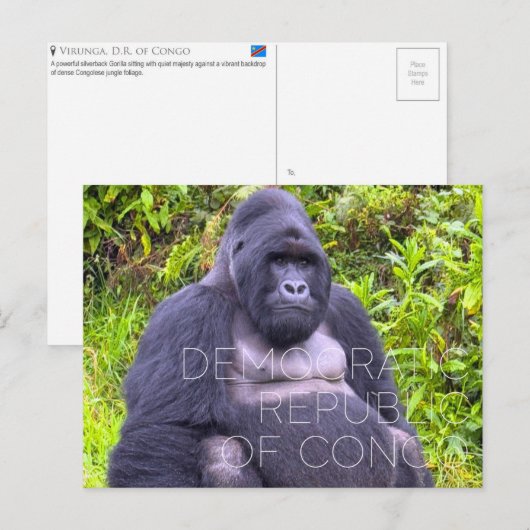The width and height of the screenshot is (530, 530).
Task: Click the DR Congo flag icon
Action: [x=258, y=51]
